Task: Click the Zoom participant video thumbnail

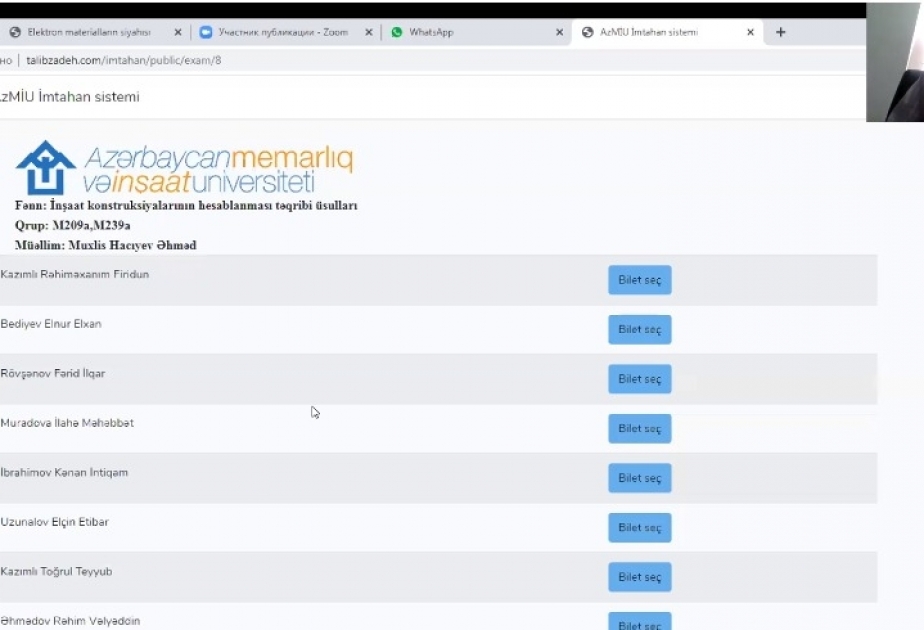Action: pos(895,62)
